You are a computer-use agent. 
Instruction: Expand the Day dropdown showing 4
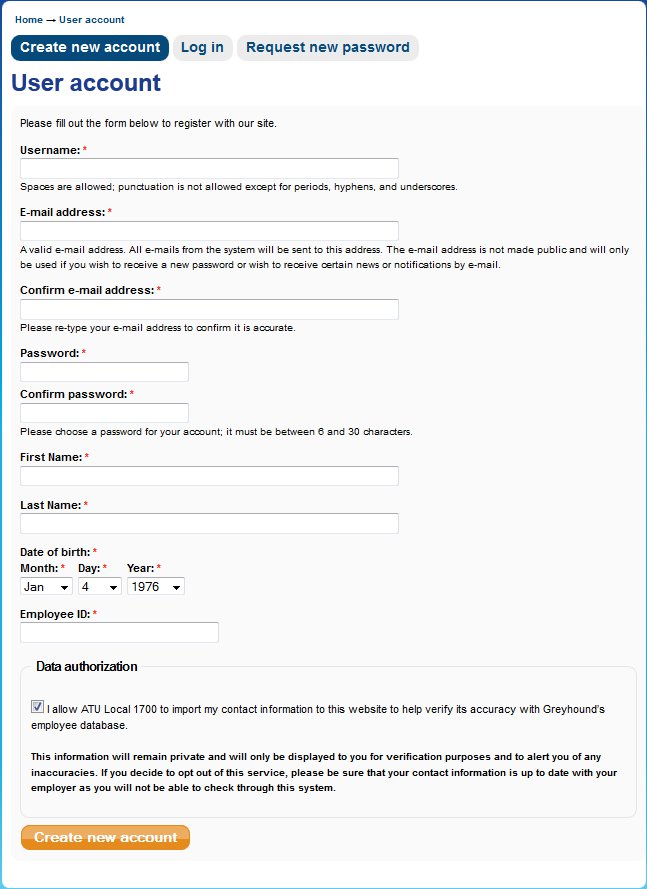pyautogui.click(x=100, y=587)
